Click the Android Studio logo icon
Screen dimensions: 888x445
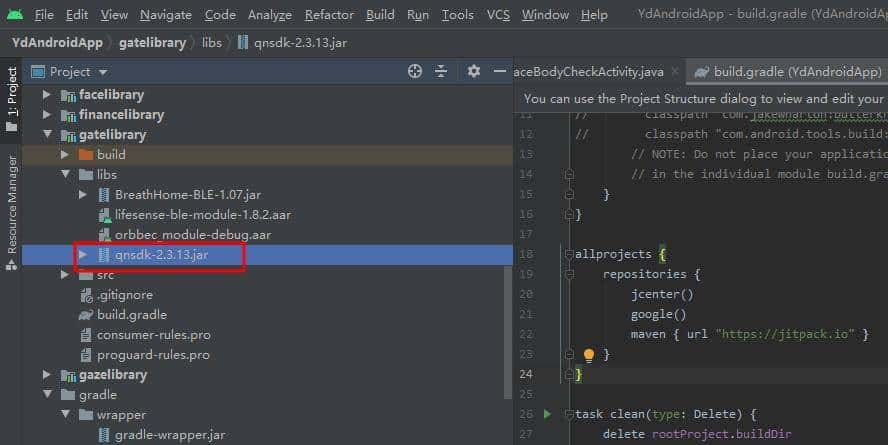(x=15, y=15)
